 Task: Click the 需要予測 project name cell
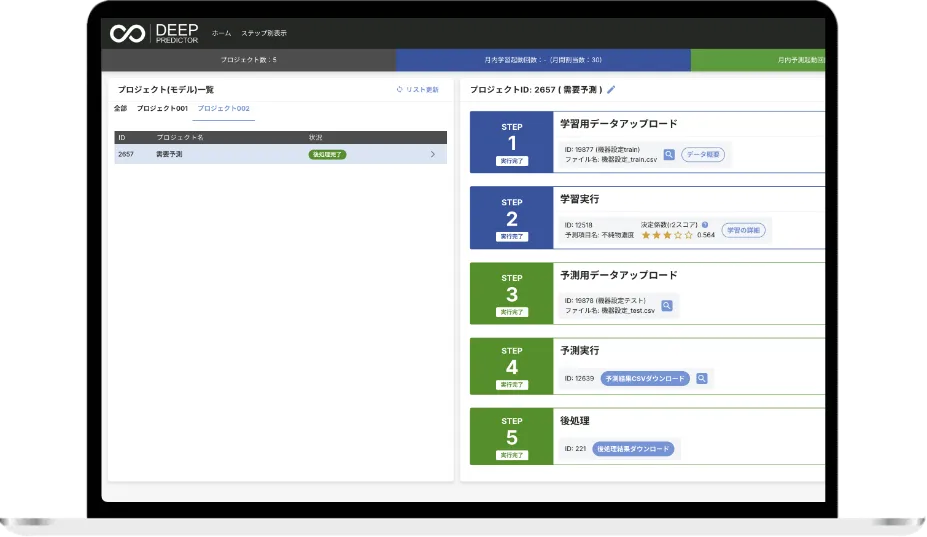[169, 154]
